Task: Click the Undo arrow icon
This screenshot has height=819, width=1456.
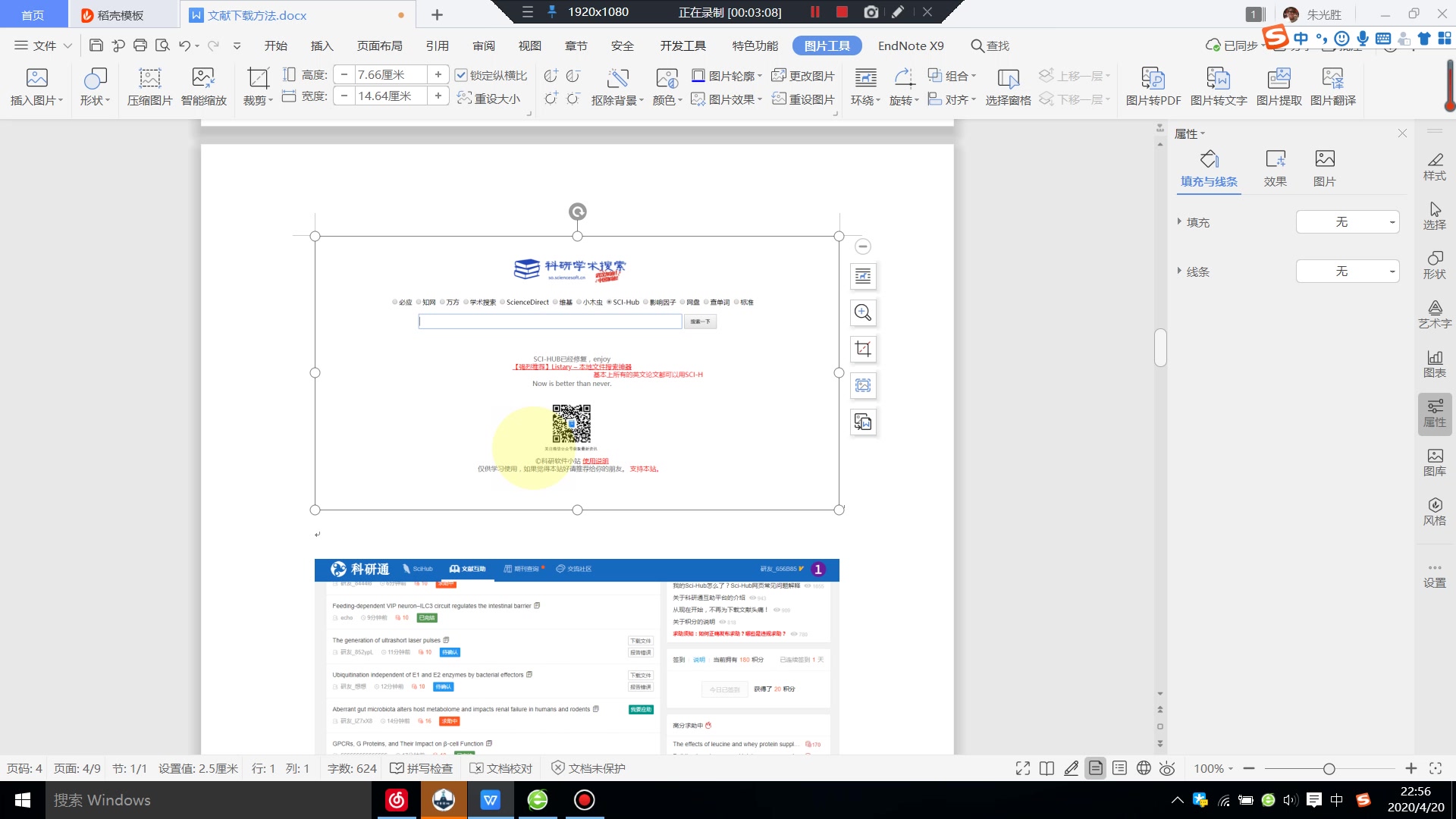Action: point(184,45)
